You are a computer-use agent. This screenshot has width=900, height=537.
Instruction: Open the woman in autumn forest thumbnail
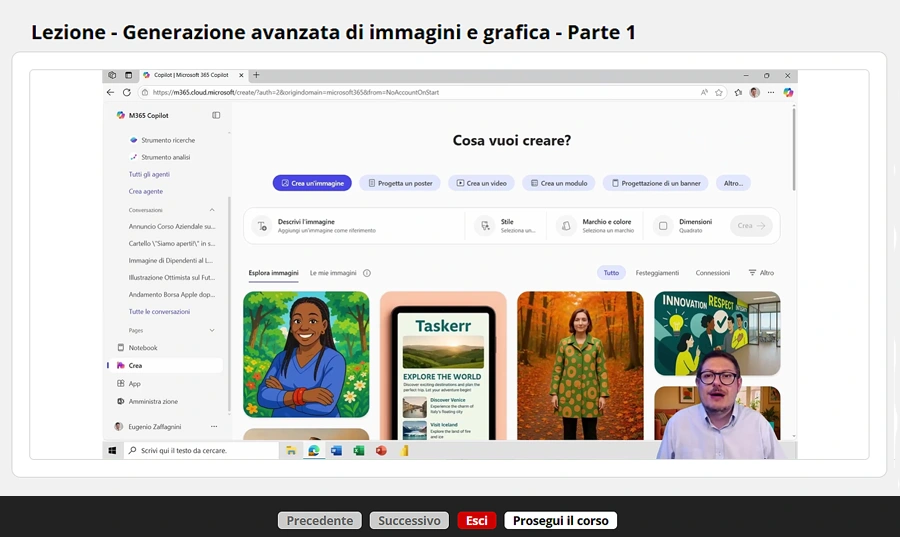pyautogui.click(x=580, y=365)
